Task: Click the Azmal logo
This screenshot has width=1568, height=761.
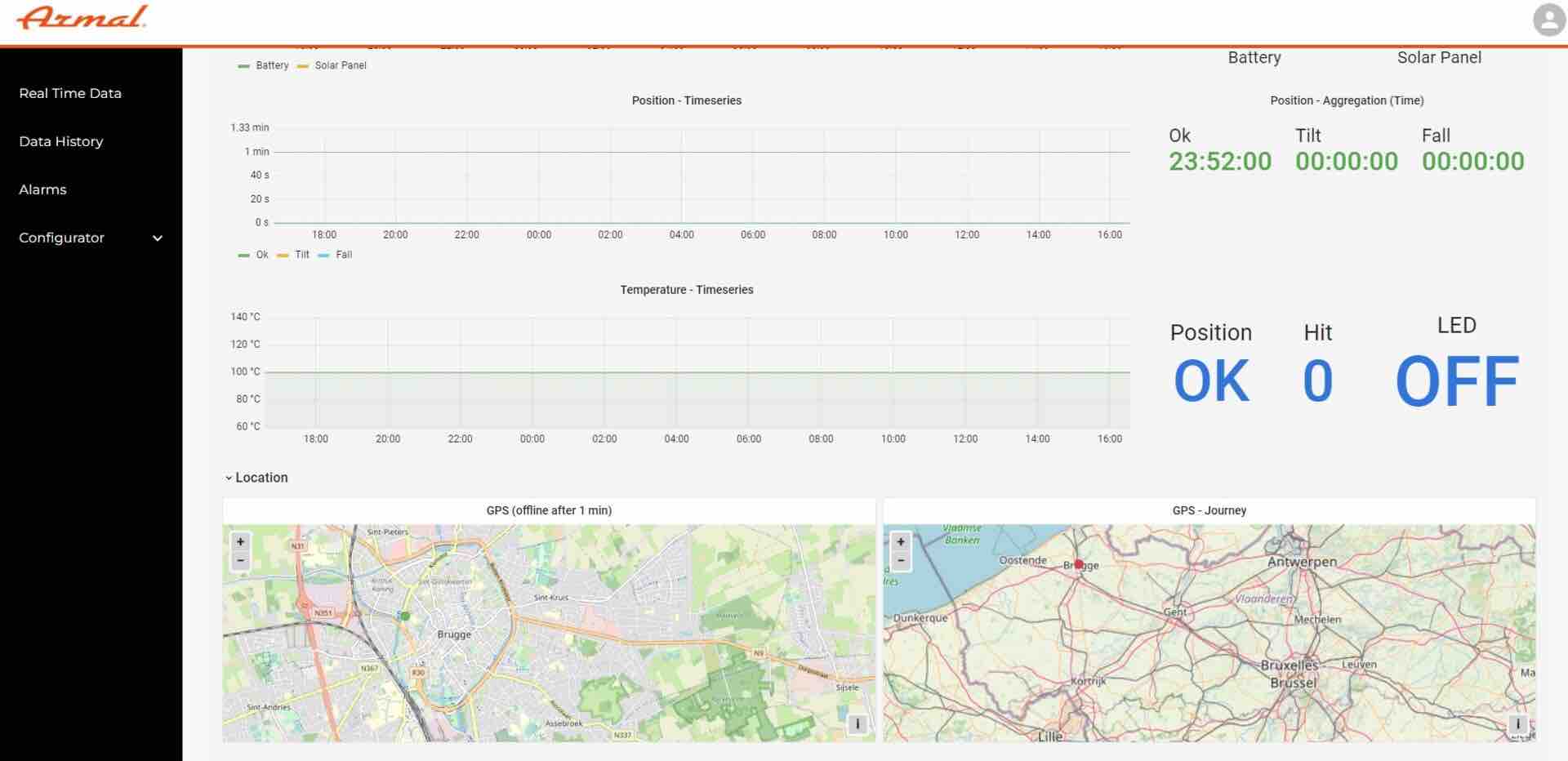Action: coord(82,18)
